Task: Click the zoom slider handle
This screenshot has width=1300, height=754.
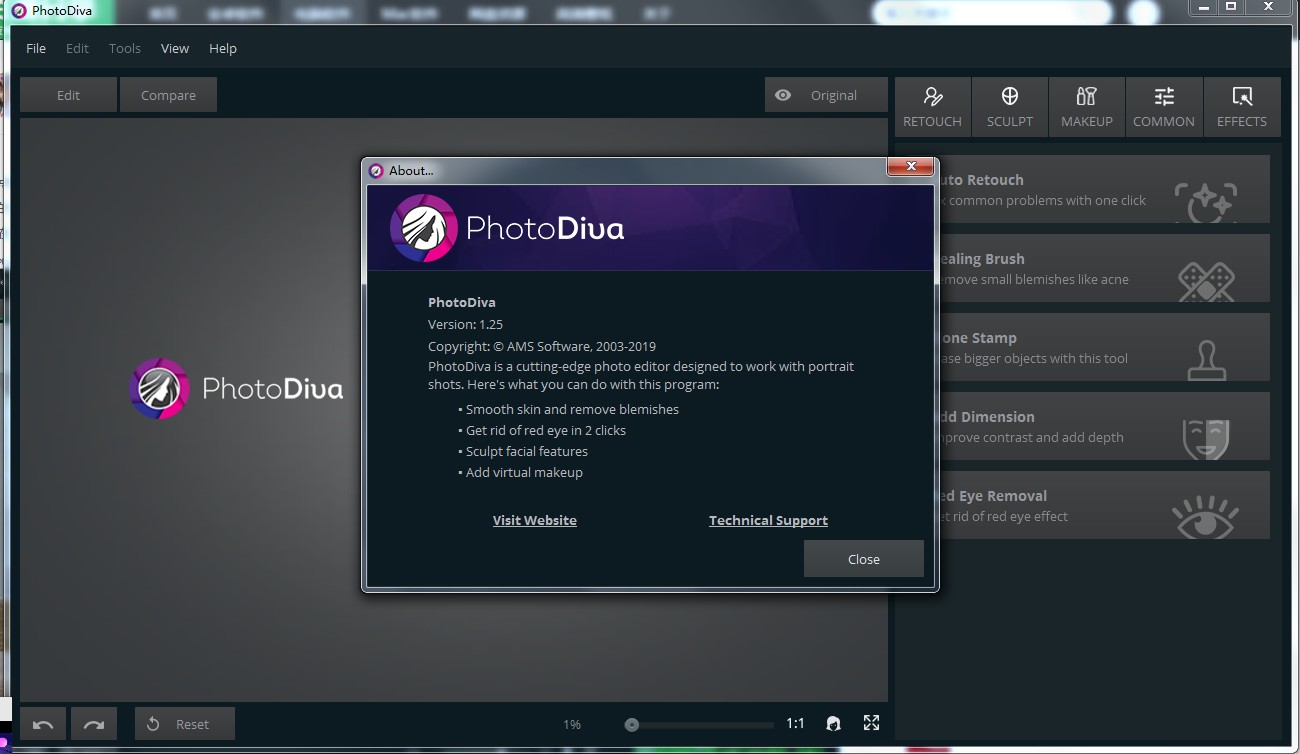Action: 632,725
